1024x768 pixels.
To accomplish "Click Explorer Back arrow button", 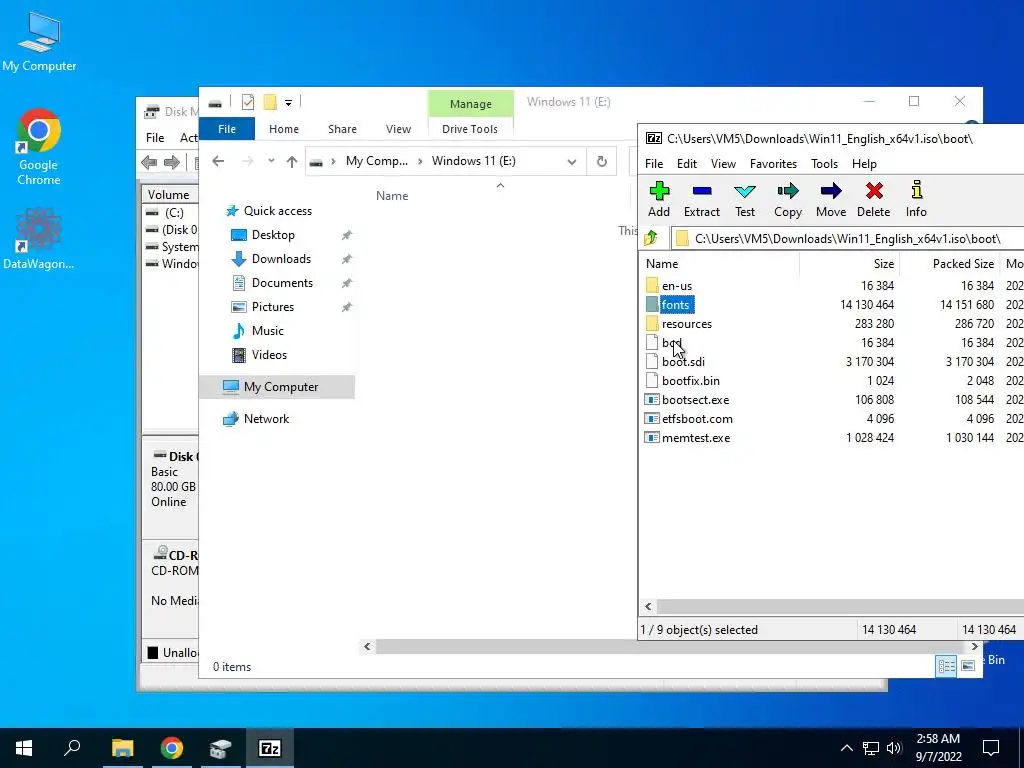I will pos(218,161).
